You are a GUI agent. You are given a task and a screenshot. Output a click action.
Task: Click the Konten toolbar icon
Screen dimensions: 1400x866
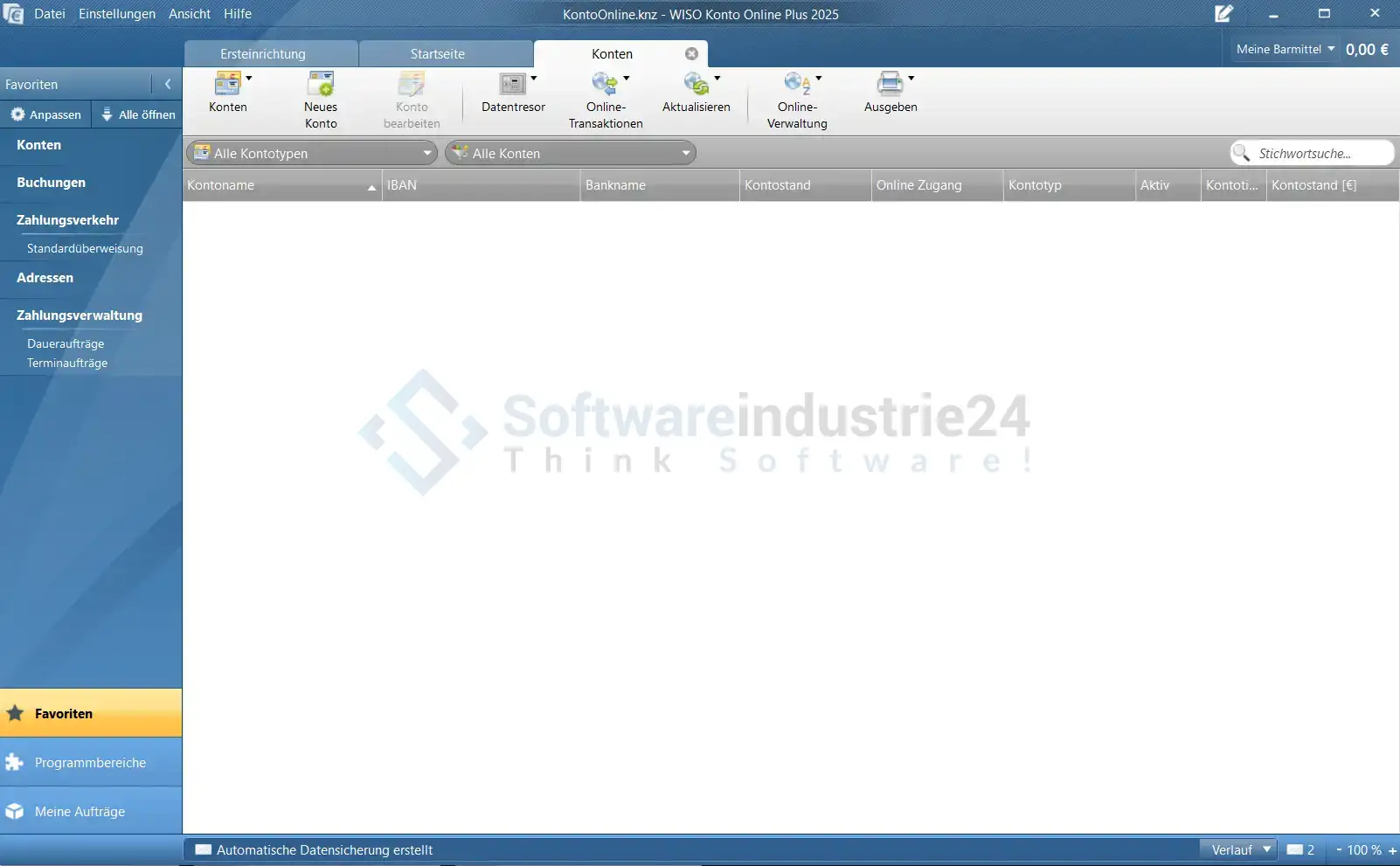click(227, 85)
